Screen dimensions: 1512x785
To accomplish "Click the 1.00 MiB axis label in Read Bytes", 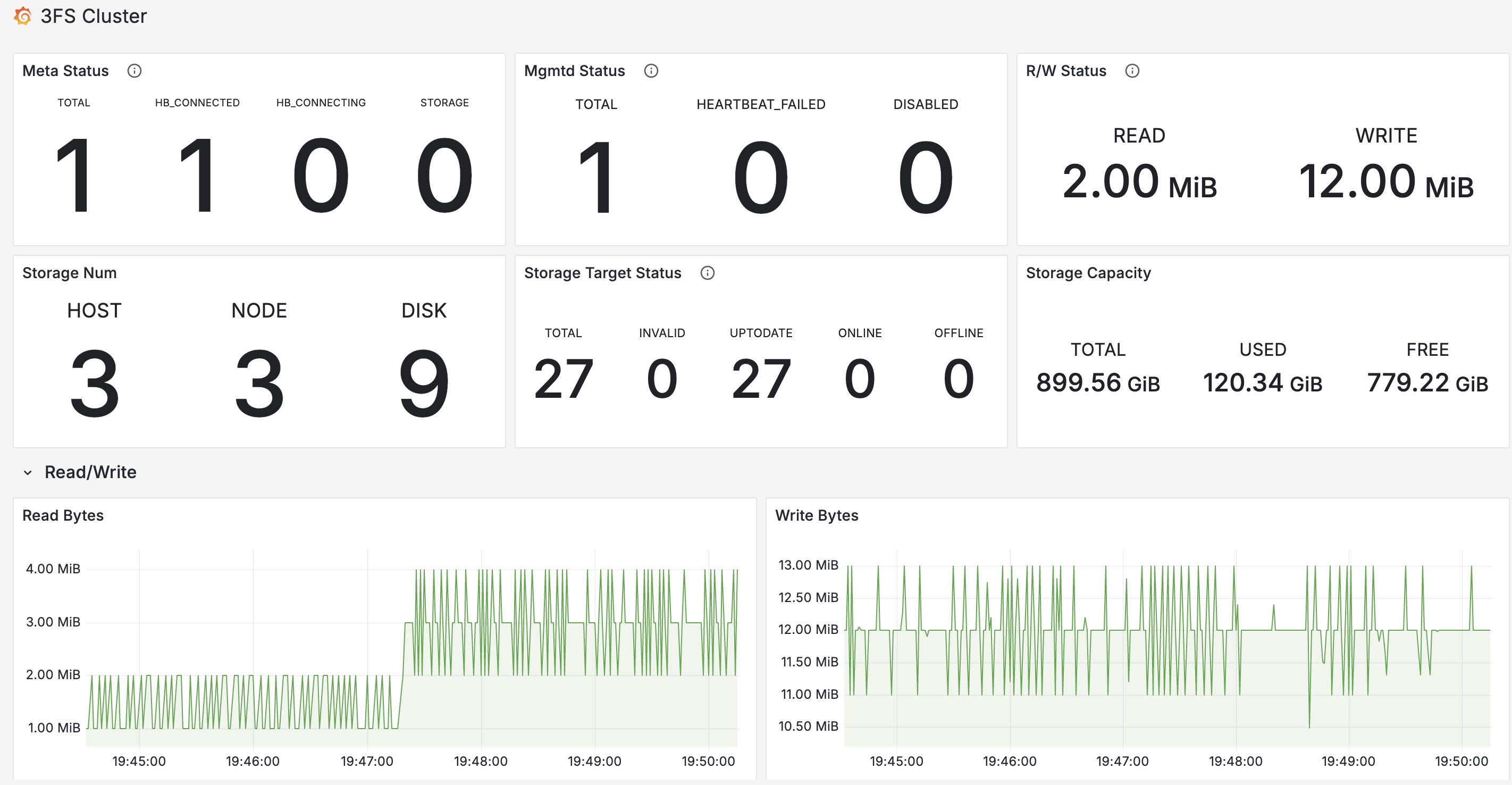I will pyautogui.click(x=54, y=728).
